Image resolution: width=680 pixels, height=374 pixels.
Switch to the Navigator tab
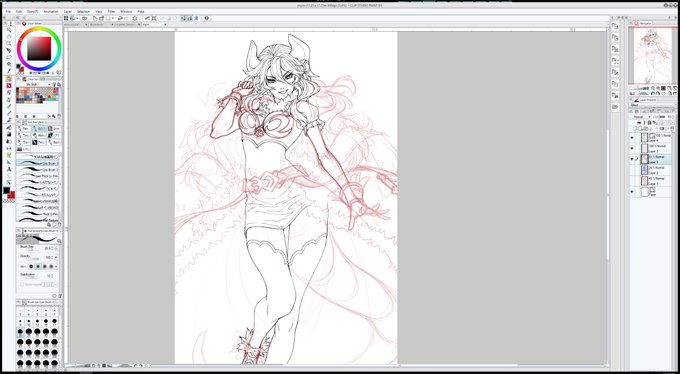pyautogui.click(x=644, y=23)
